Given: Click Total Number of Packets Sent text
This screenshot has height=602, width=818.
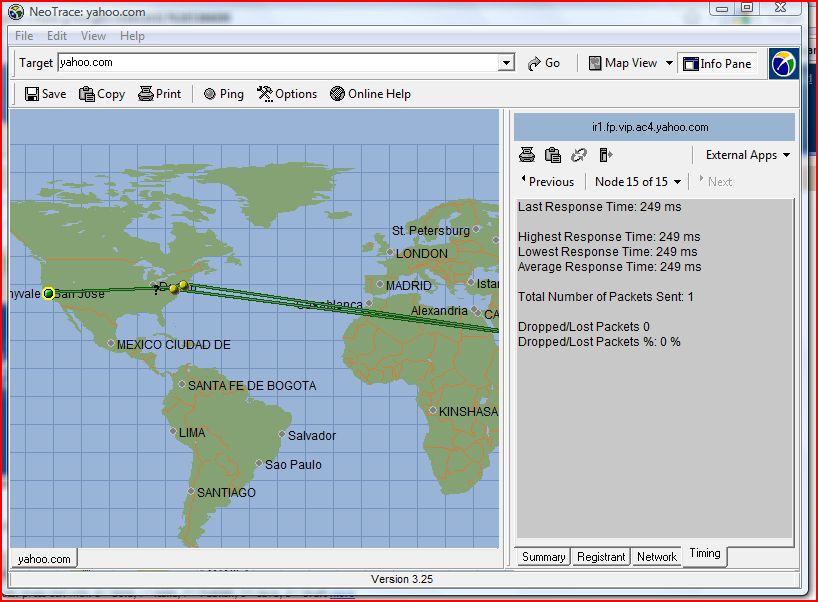Looking at the screenshot, I should pos(606,297).
